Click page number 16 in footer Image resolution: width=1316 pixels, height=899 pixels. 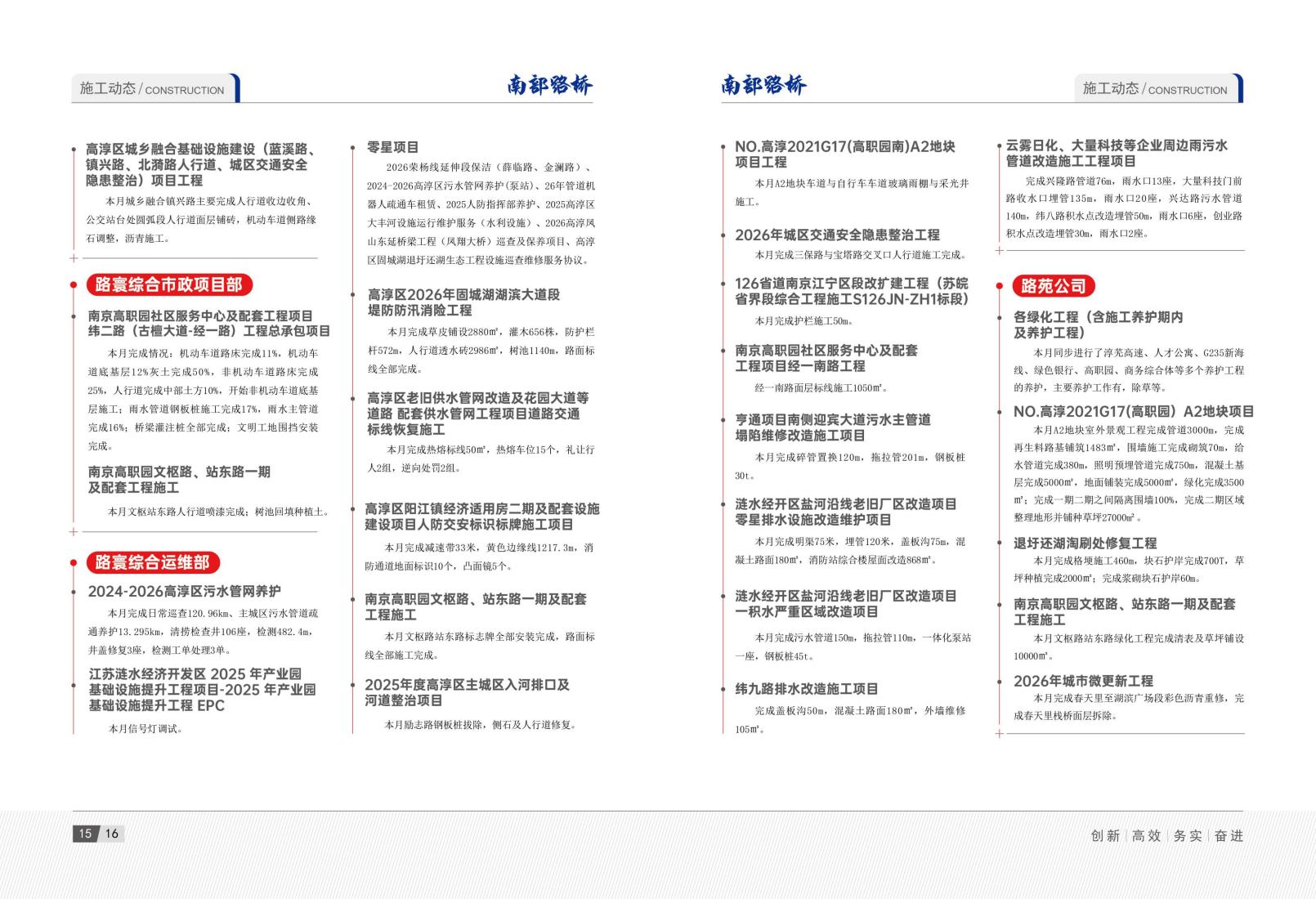coord(112,834)
